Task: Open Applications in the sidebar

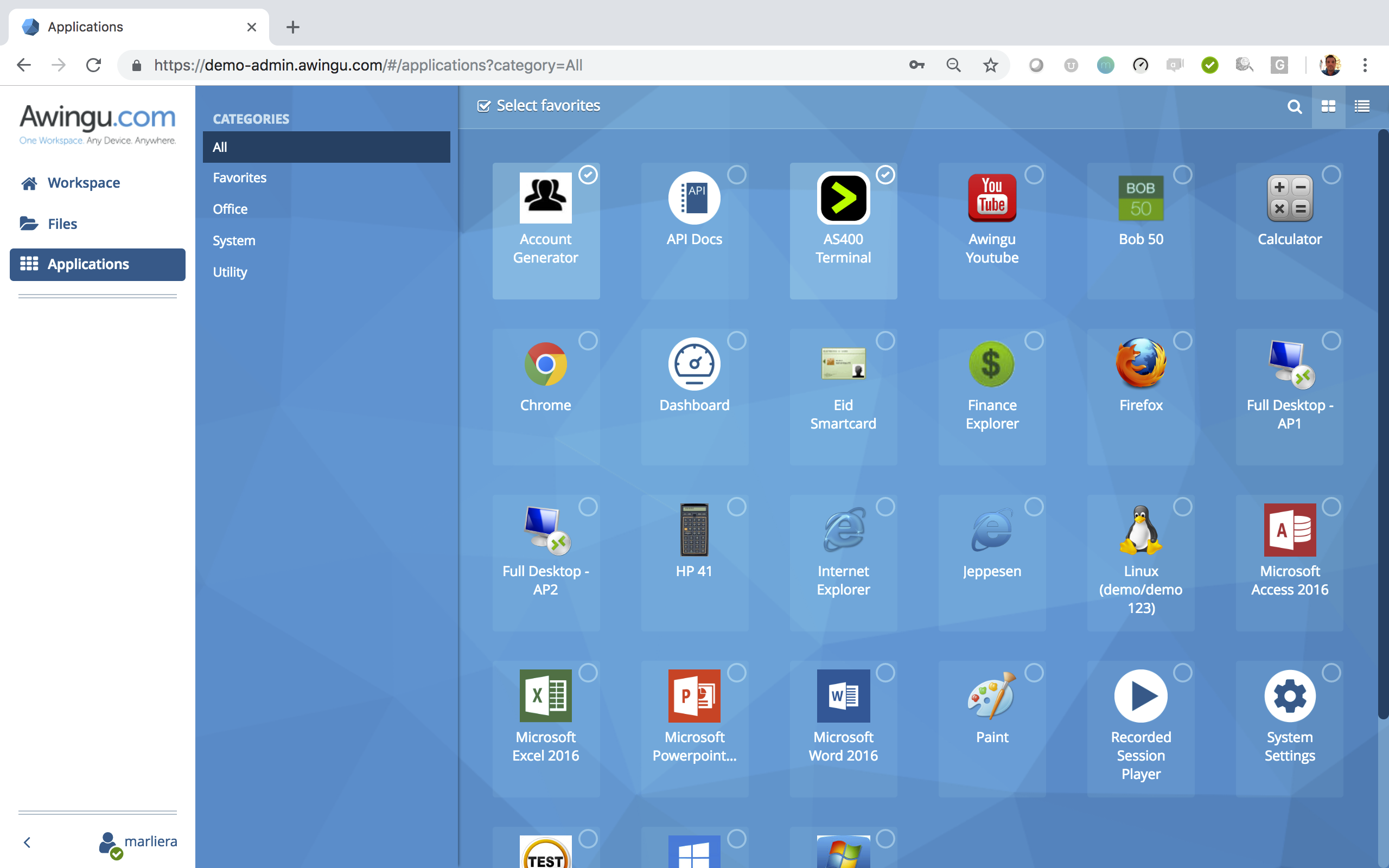Action: 98,264
